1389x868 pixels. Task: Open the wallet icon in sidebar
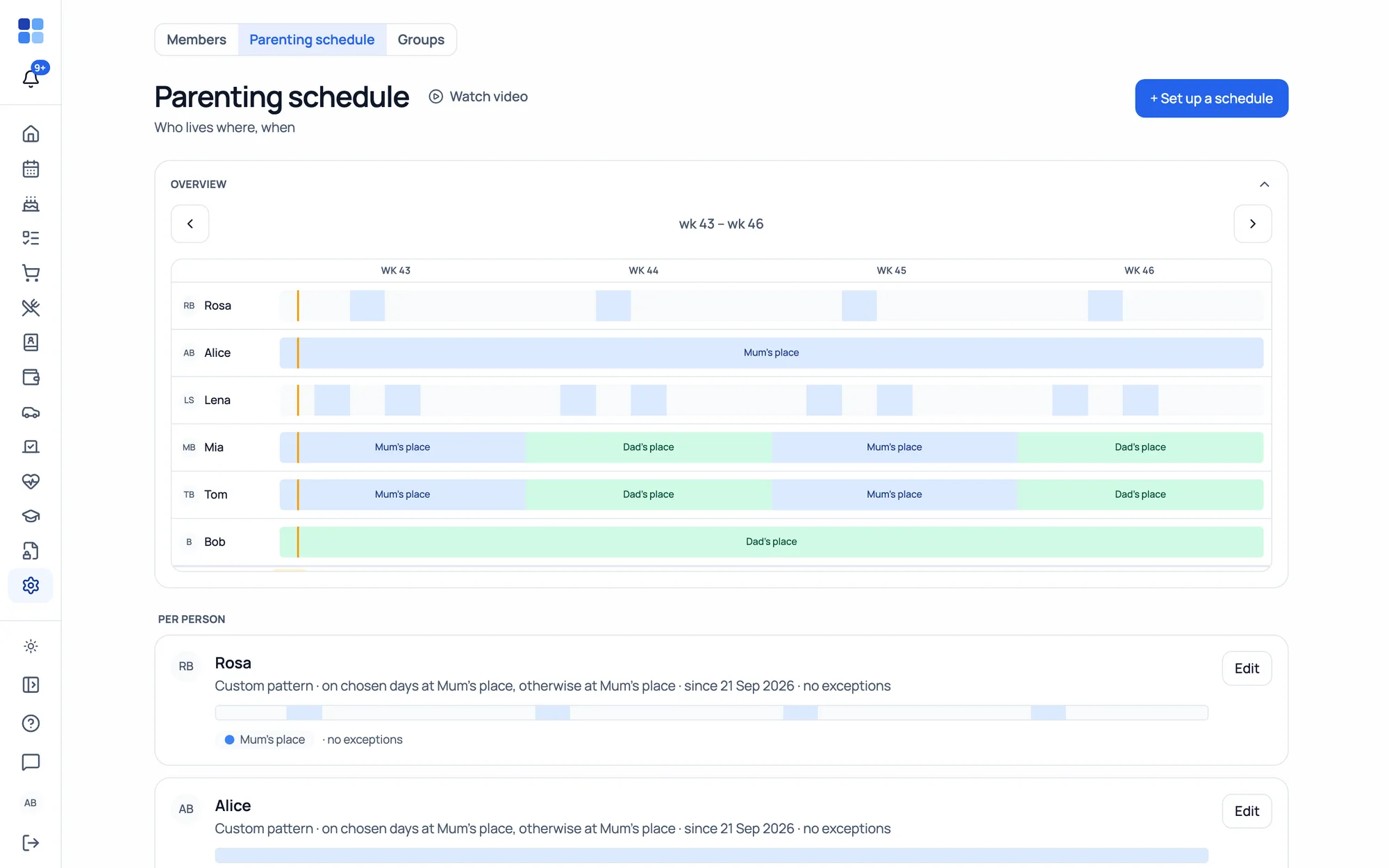point(31,377)
